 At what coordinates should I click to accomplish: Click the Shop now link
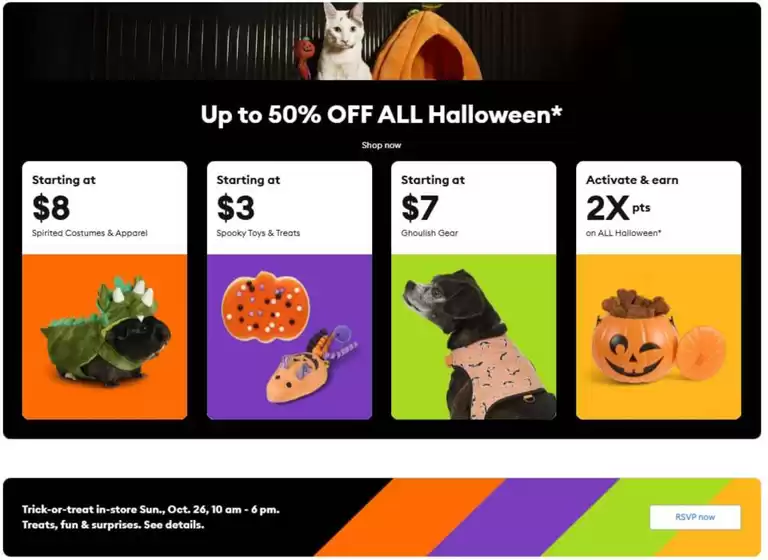tap(381, 145)
